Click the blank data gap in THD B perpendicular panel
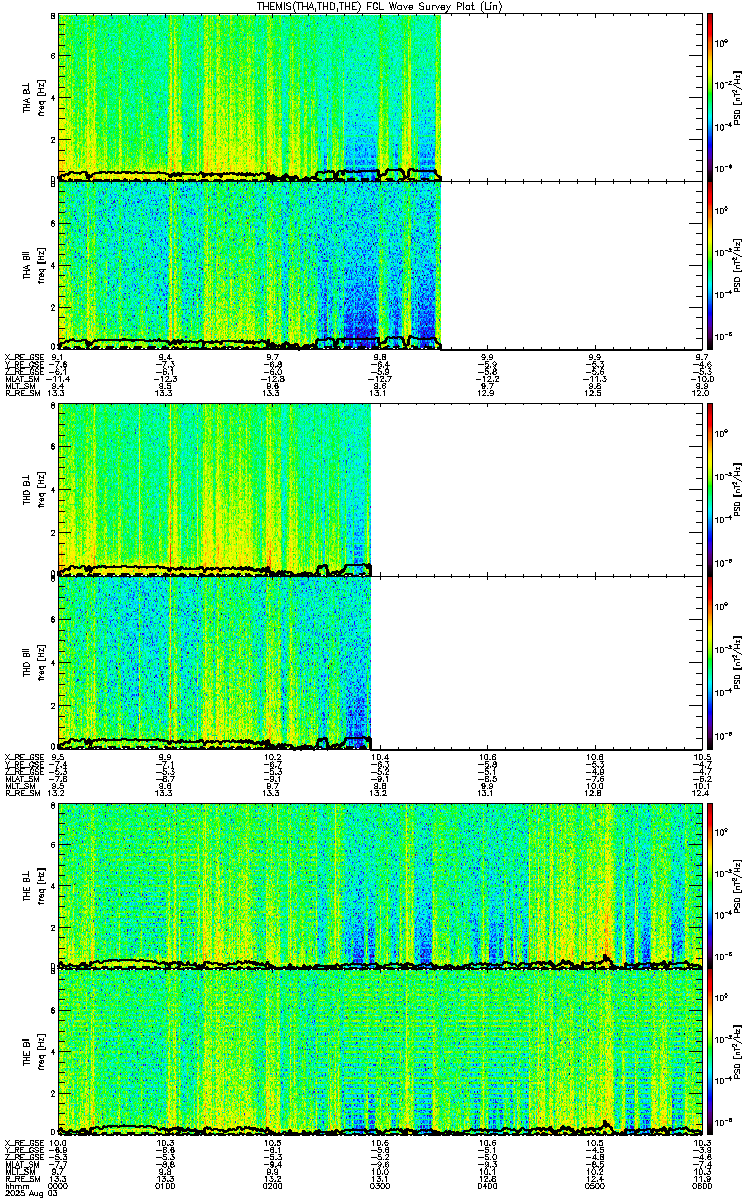Viewport: 750px width, 1200px height. pos(535,490)
